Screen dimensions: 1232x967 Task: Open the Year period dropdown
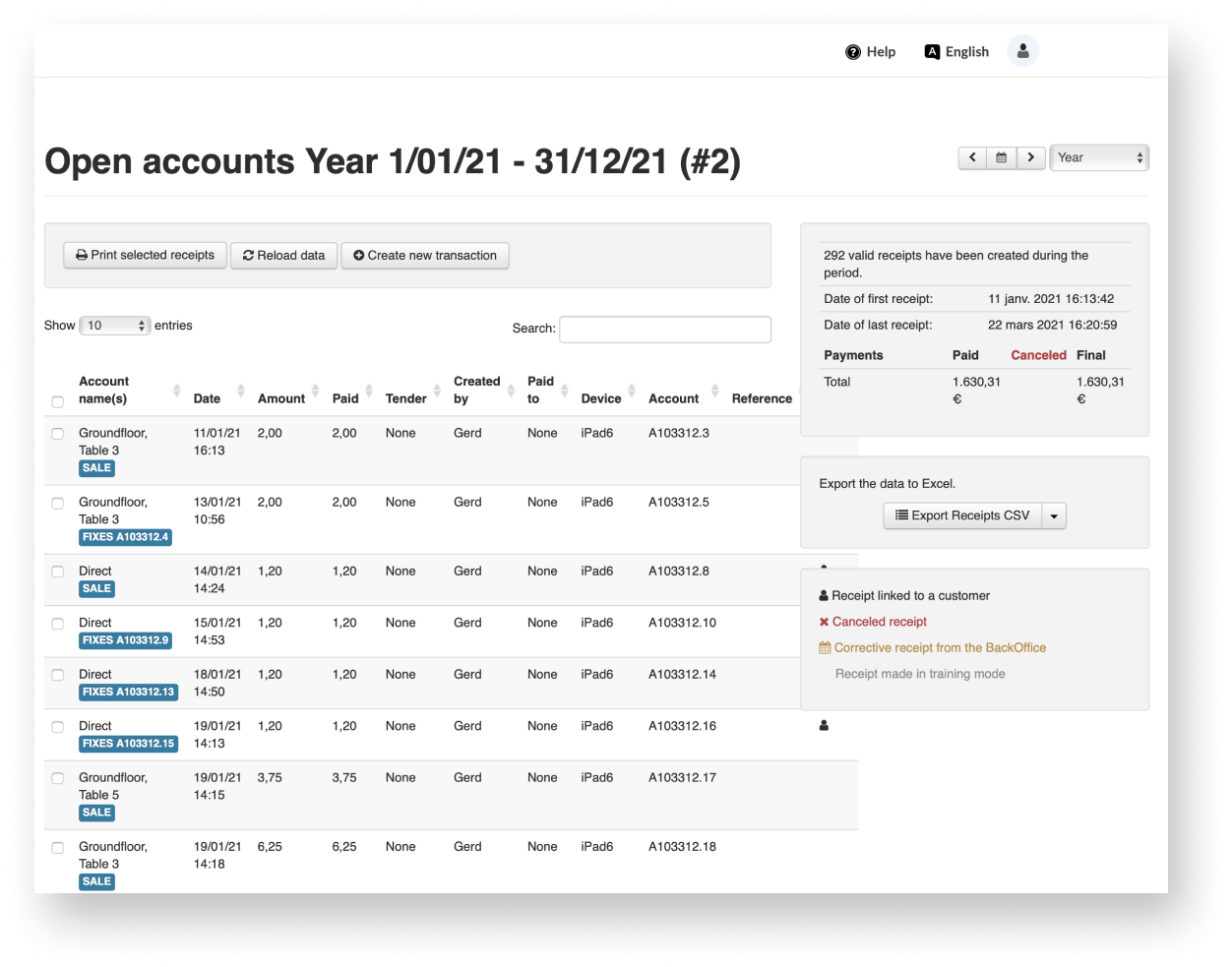(1099, 157)
